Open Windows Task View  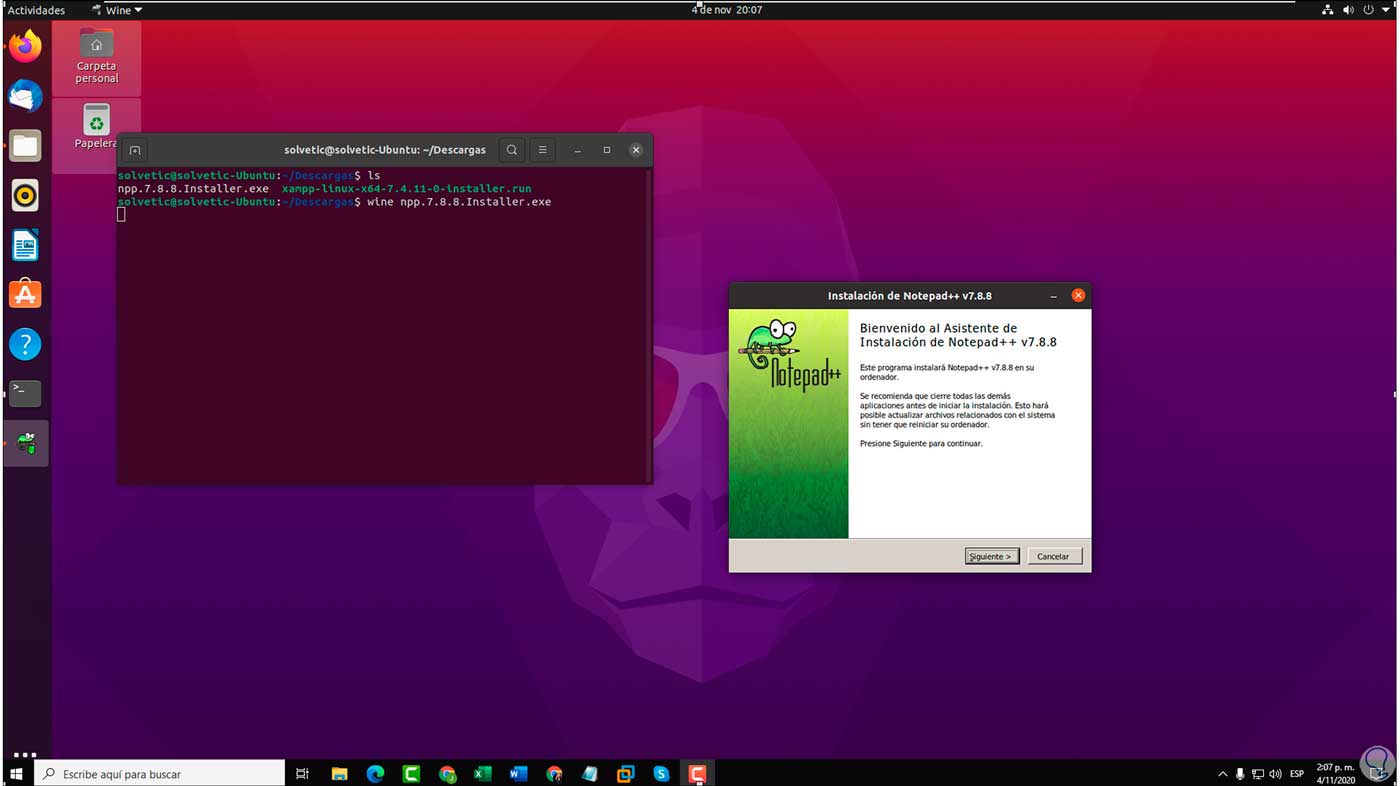302,774
